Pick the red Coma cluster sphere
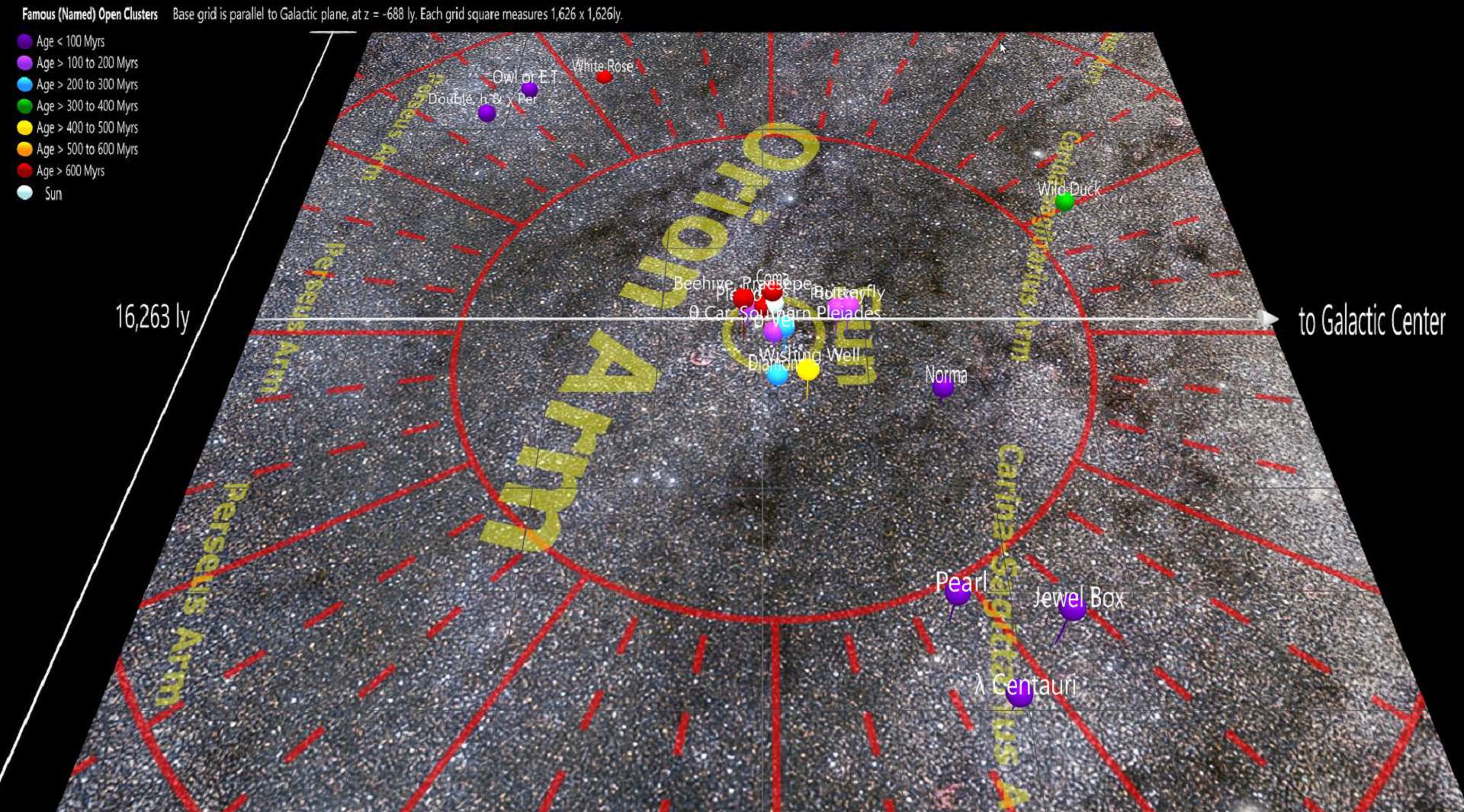The height and width of the screenshot is (812, 1464). 772,290
